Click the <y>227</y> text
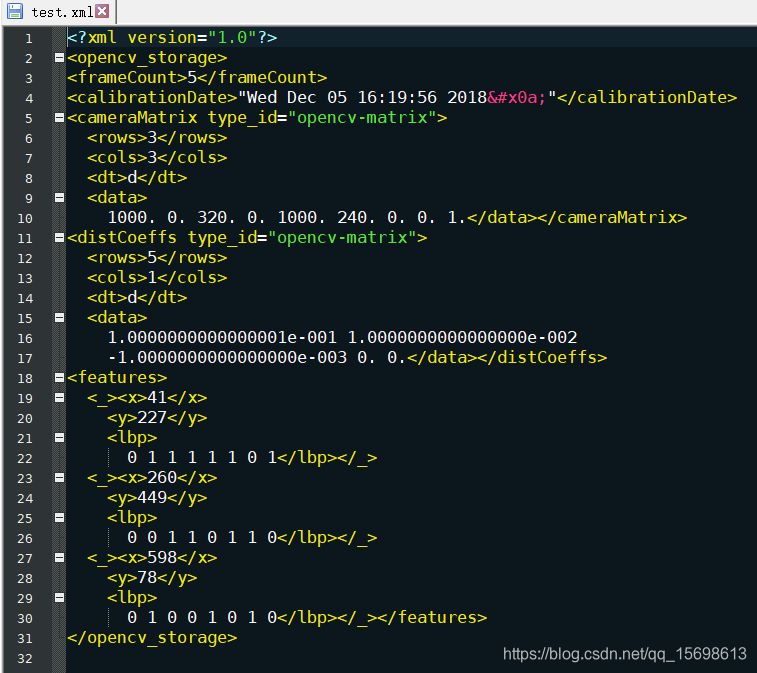This screenshot has width=757, height=673. tap(157, 418)
